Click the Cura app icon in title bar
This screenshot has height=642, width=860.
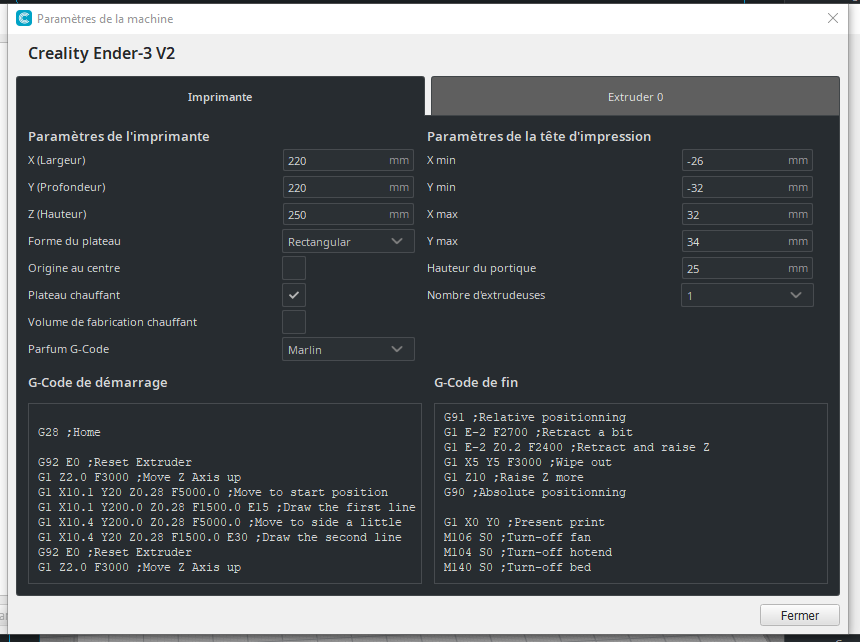[24, 19]
